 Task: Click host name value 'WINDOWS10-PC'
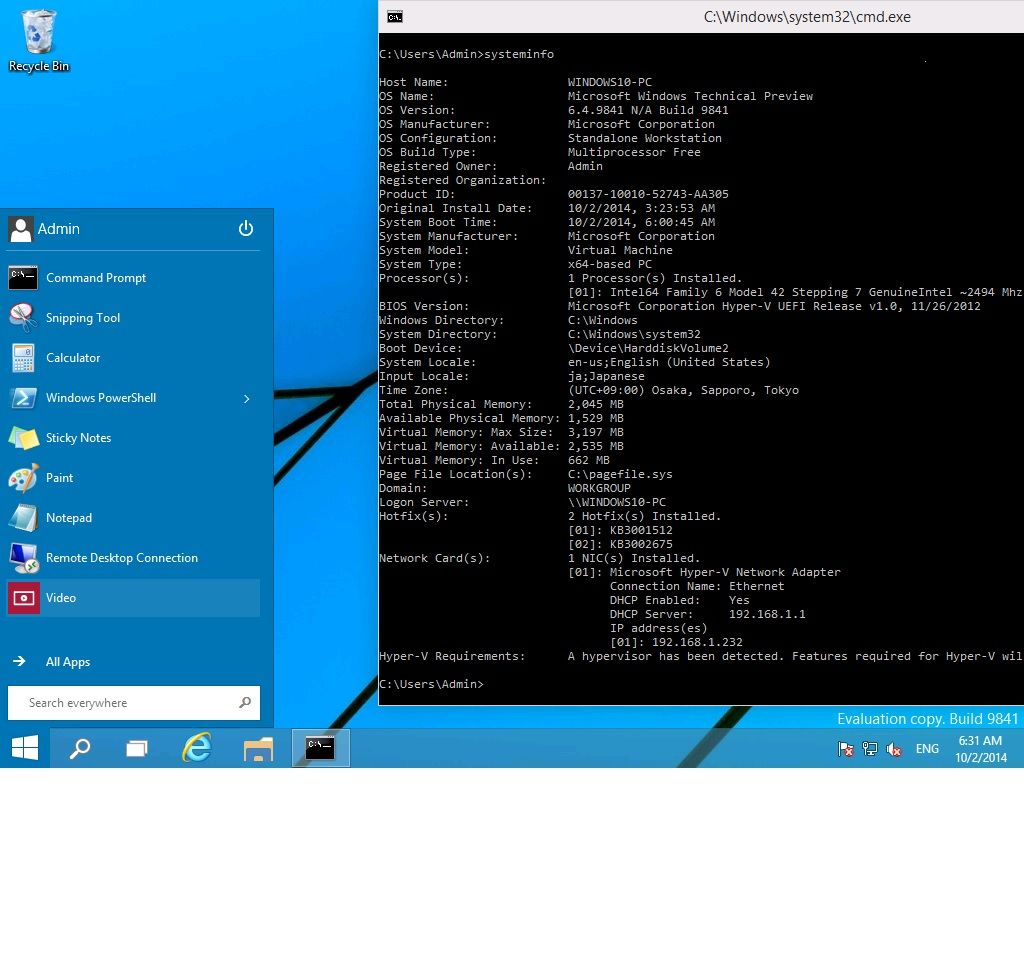609,82
